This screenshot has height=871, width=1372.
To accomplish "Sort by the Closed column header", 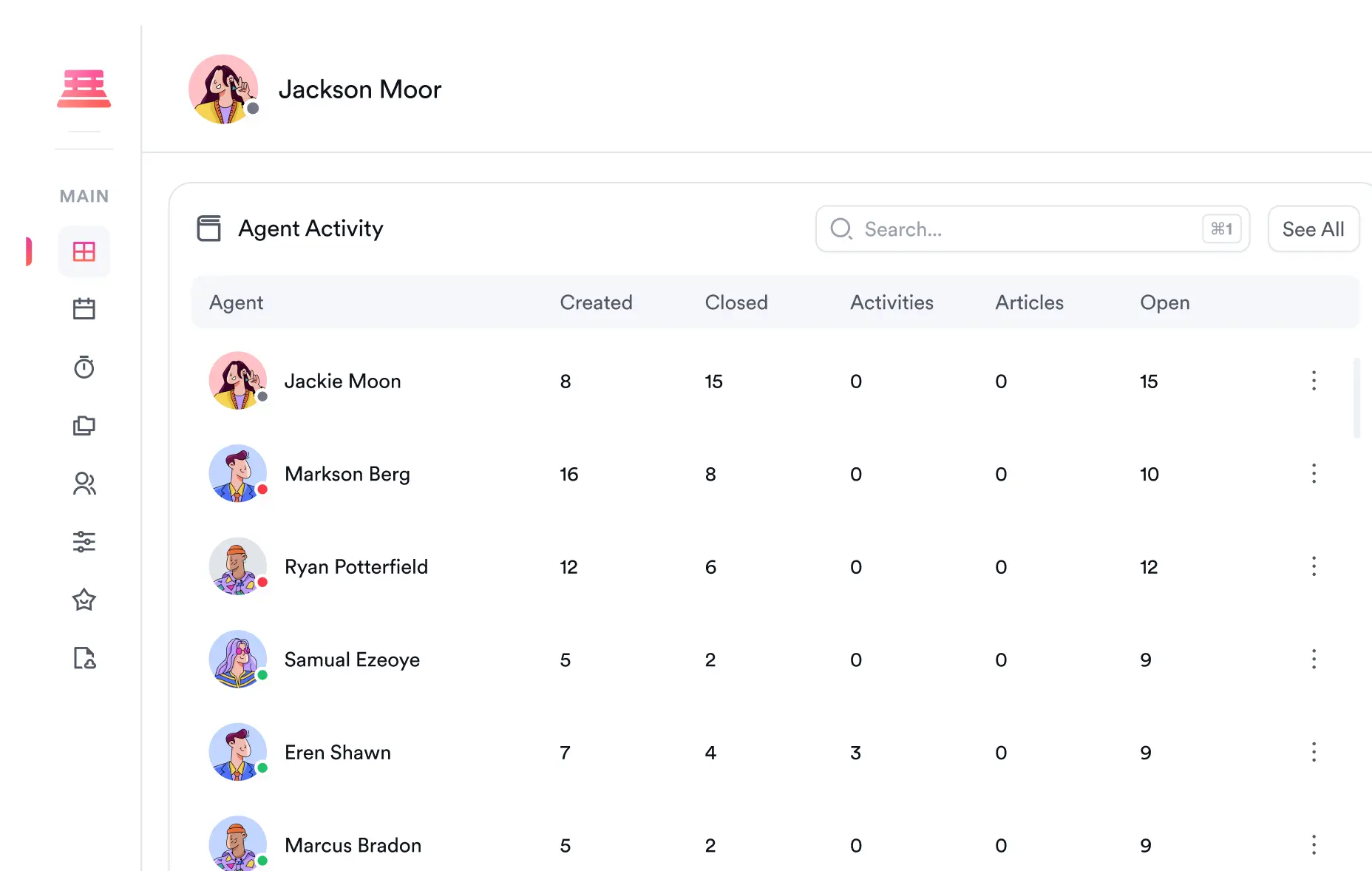I will (736, 302).
